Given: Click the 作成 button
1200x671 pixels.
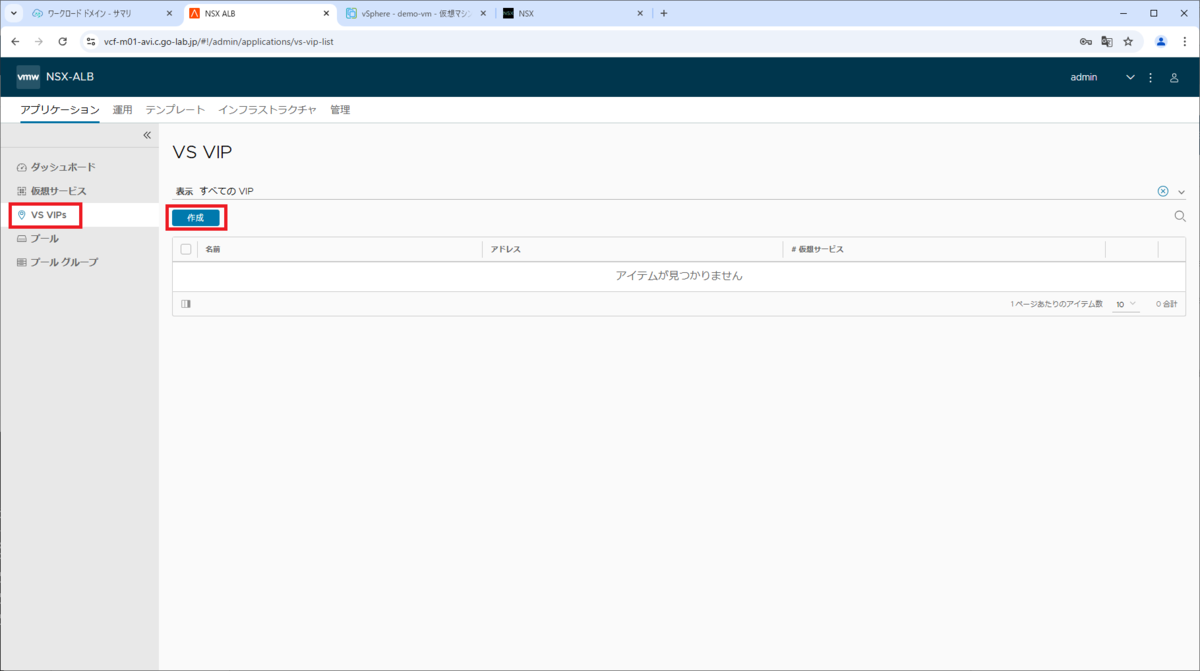Looking at the screenshot, I should tap(196, 217).
